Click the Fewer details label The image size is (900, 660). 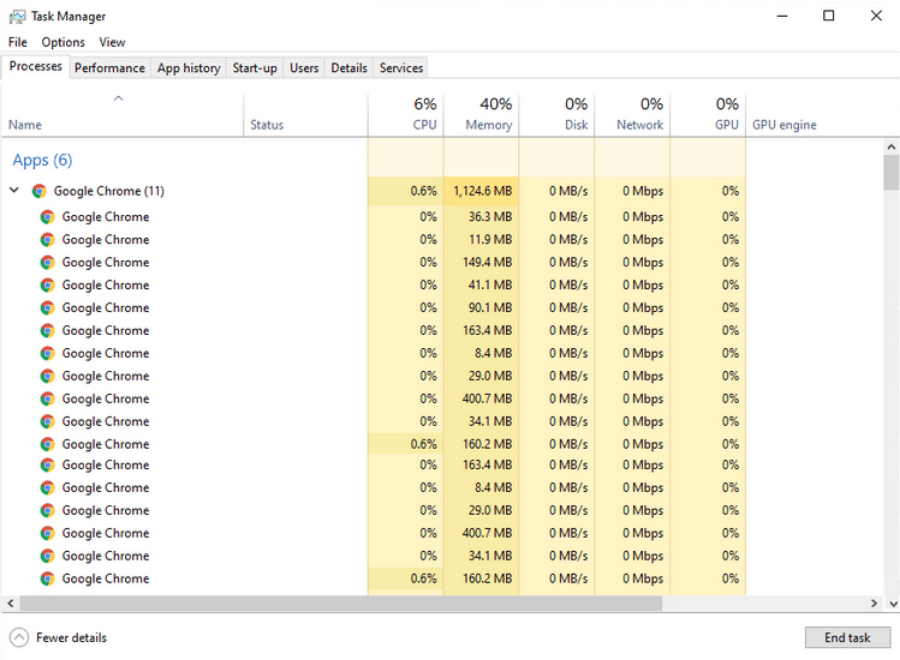pos(72,638)
